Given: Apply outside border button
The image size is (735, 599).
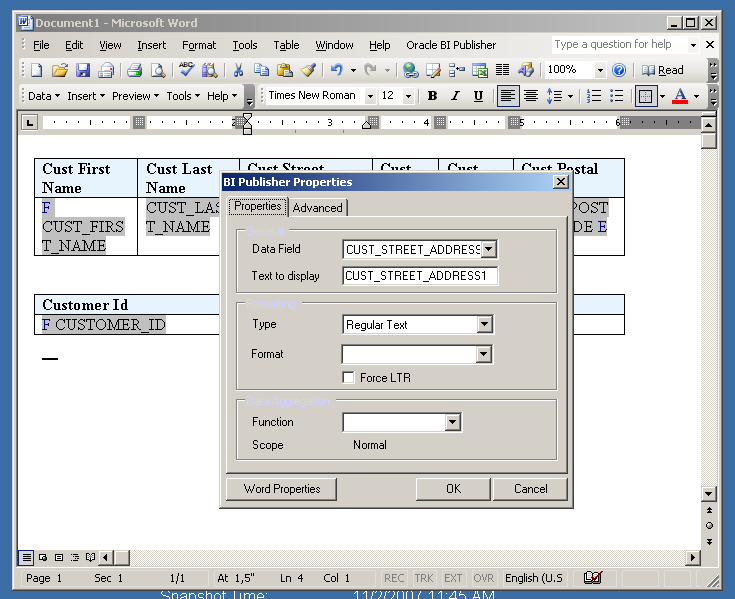Looking at the screenshot, I should pyautogui.click(x=646, y=97).
